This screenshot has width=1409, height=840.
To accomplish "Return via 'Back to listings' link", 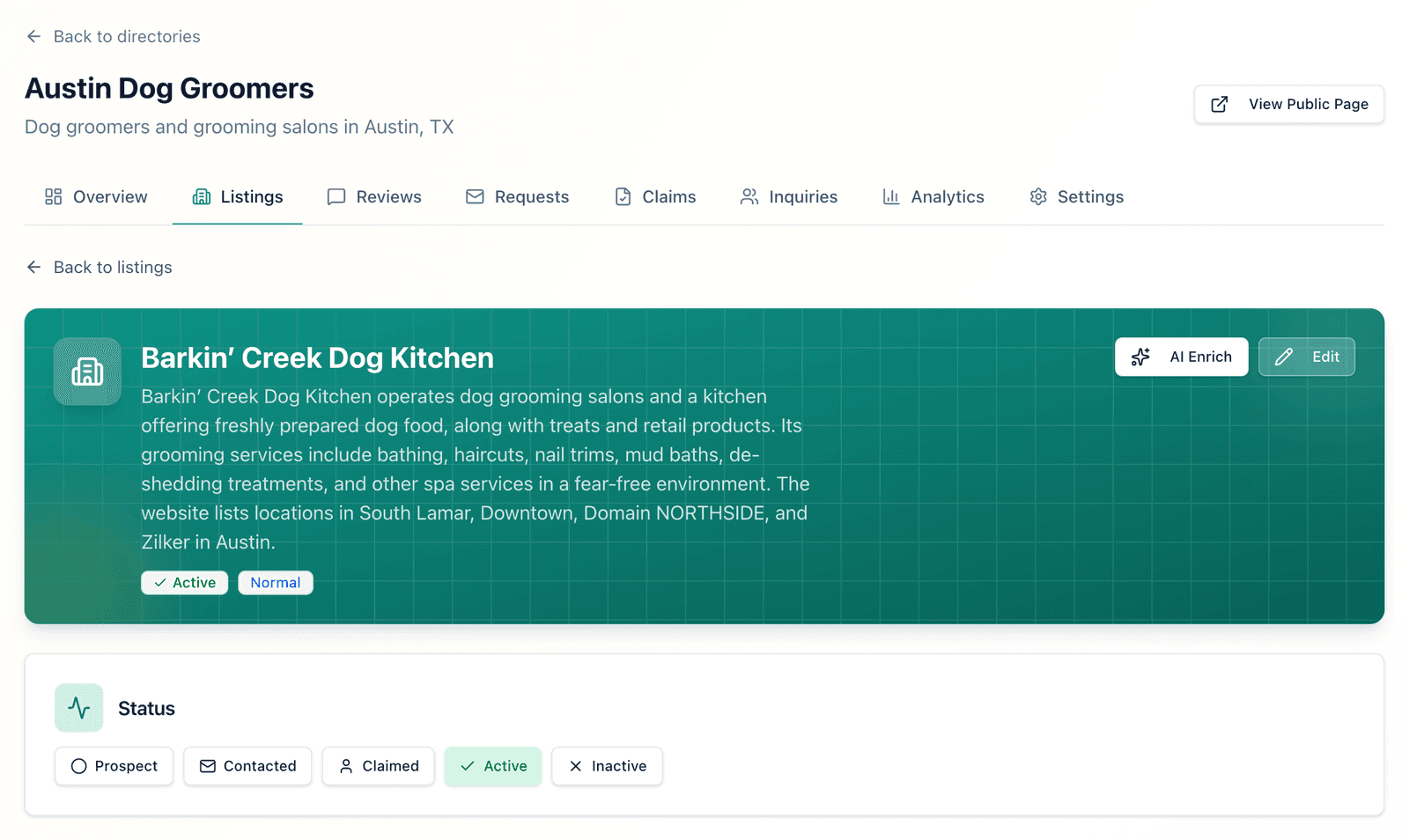I will click(x=100, y=267).
